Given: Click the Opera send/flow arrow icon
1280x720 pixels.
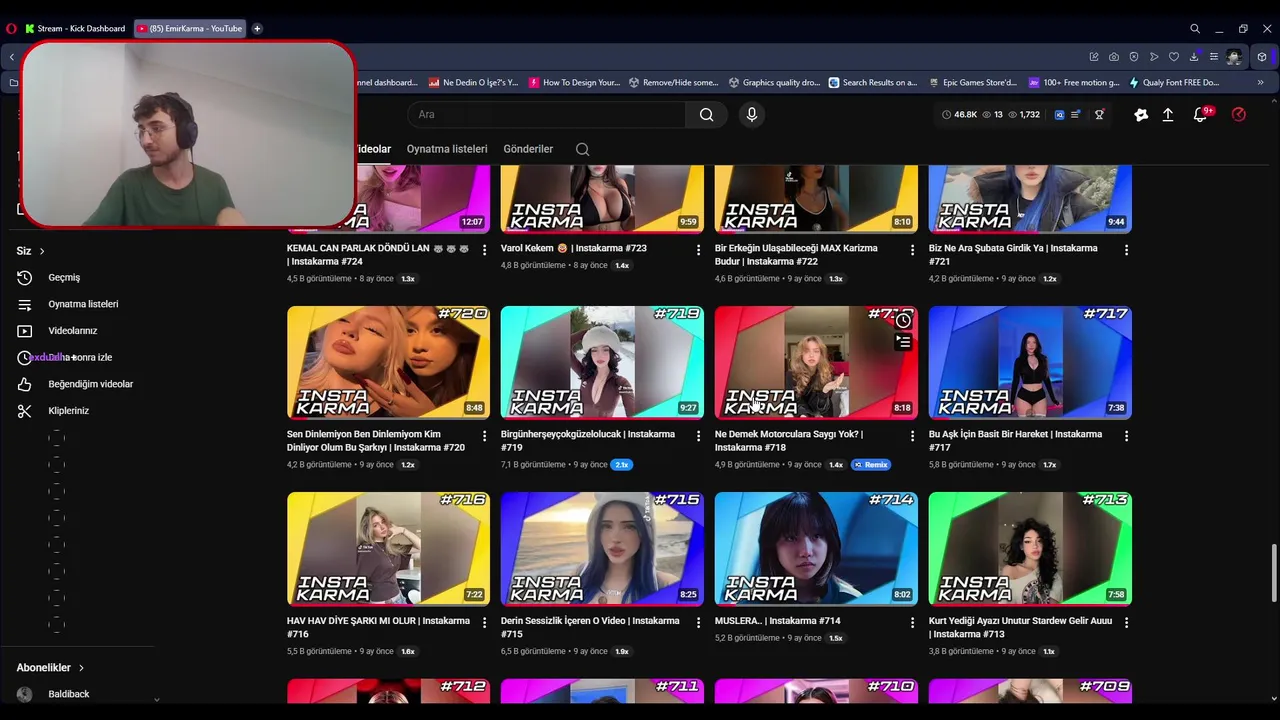Looking at the screenshot, I should point(1154,57).
